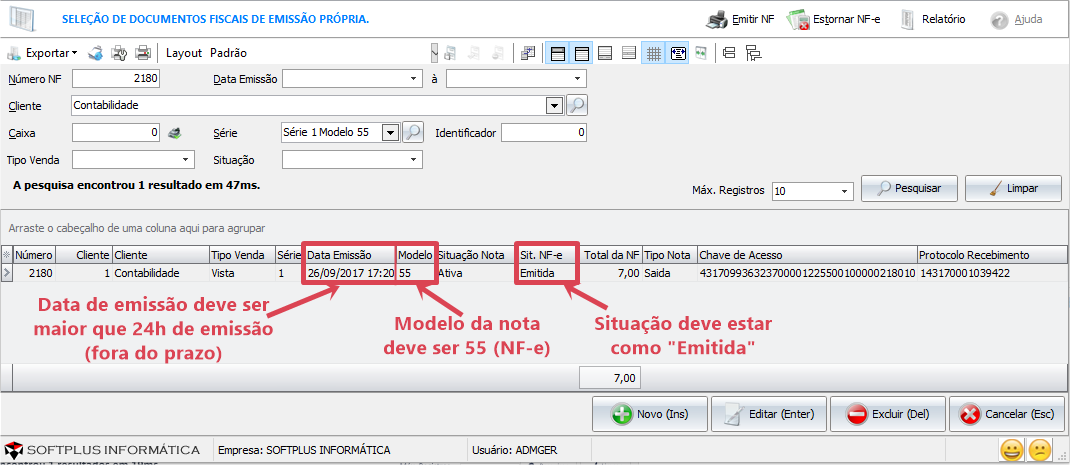Click the 'Vista' cell
1070x465 pixels.
pos(242,273)
